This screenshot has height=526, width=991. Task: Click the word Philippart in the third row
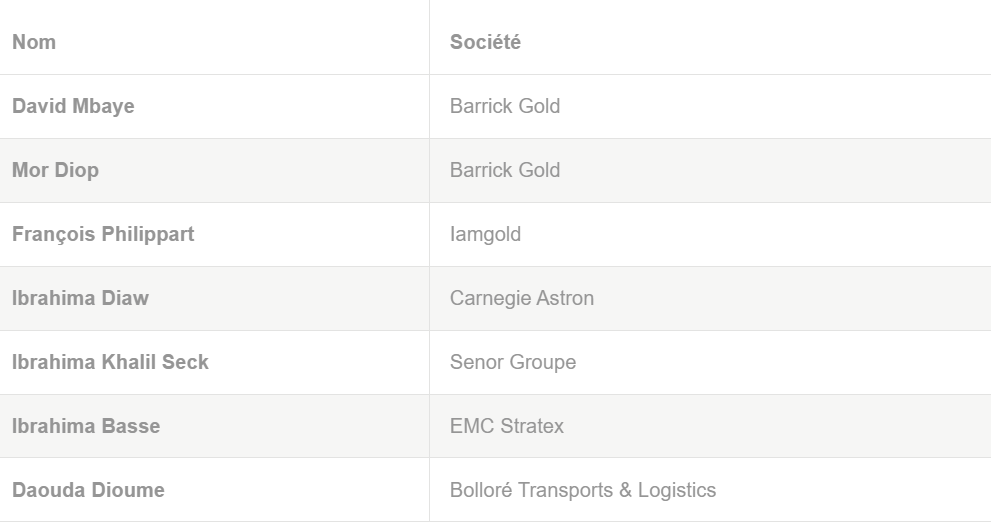(148, 234)
